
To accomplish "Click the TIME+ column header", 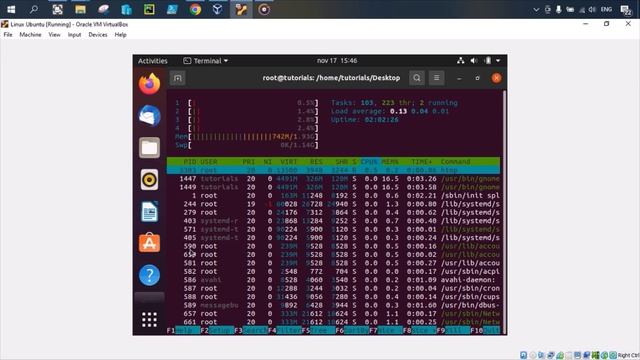I will [421, 162].
